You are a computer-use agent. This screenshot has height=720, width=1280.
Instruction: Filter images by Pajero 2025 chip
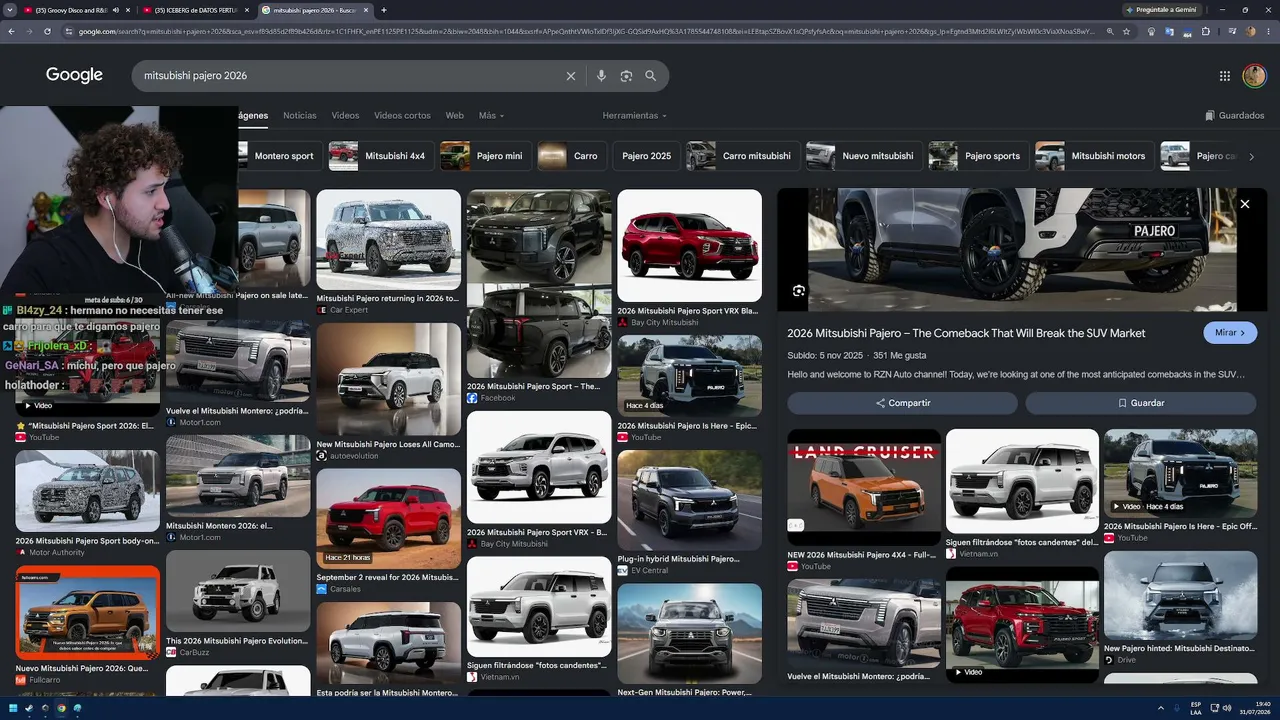[x=646, y=156]
